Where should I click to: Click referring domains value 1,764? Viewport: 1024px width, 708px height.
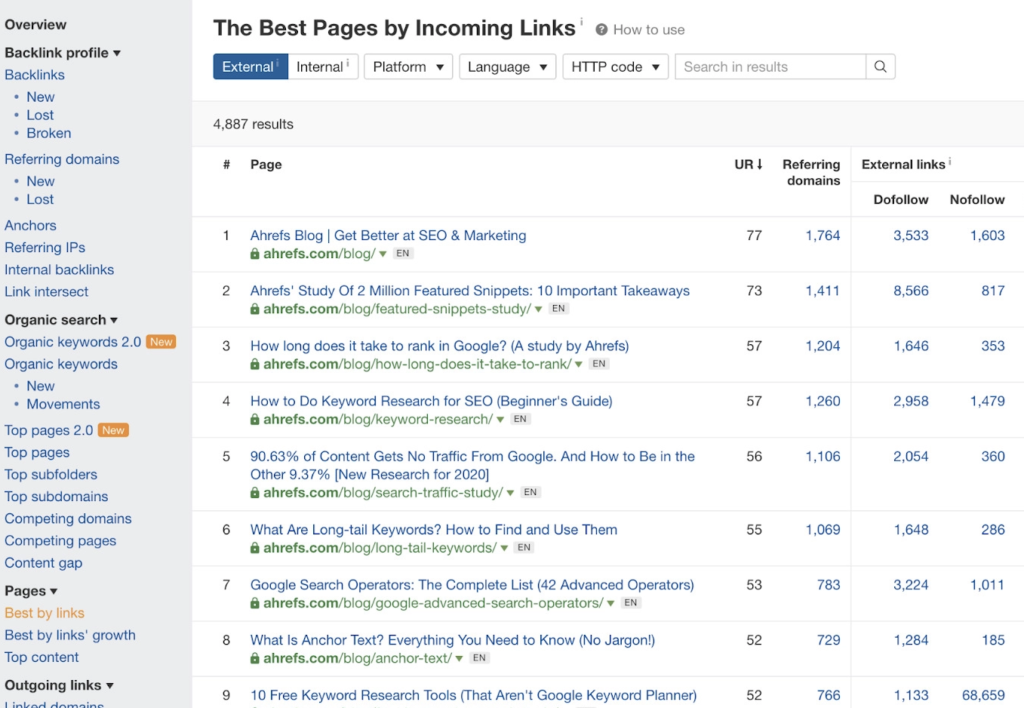point(823,236)
